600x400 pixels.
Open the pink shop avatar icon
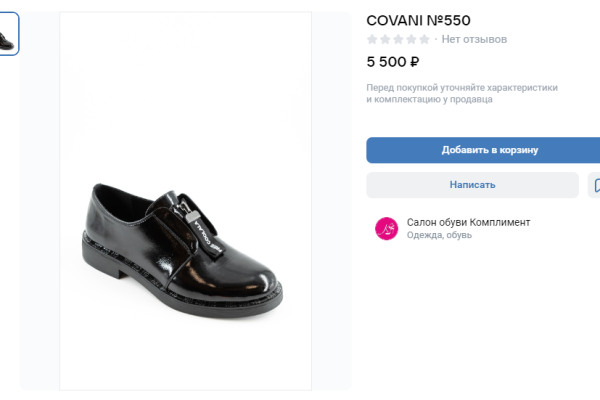click(386, 229)
